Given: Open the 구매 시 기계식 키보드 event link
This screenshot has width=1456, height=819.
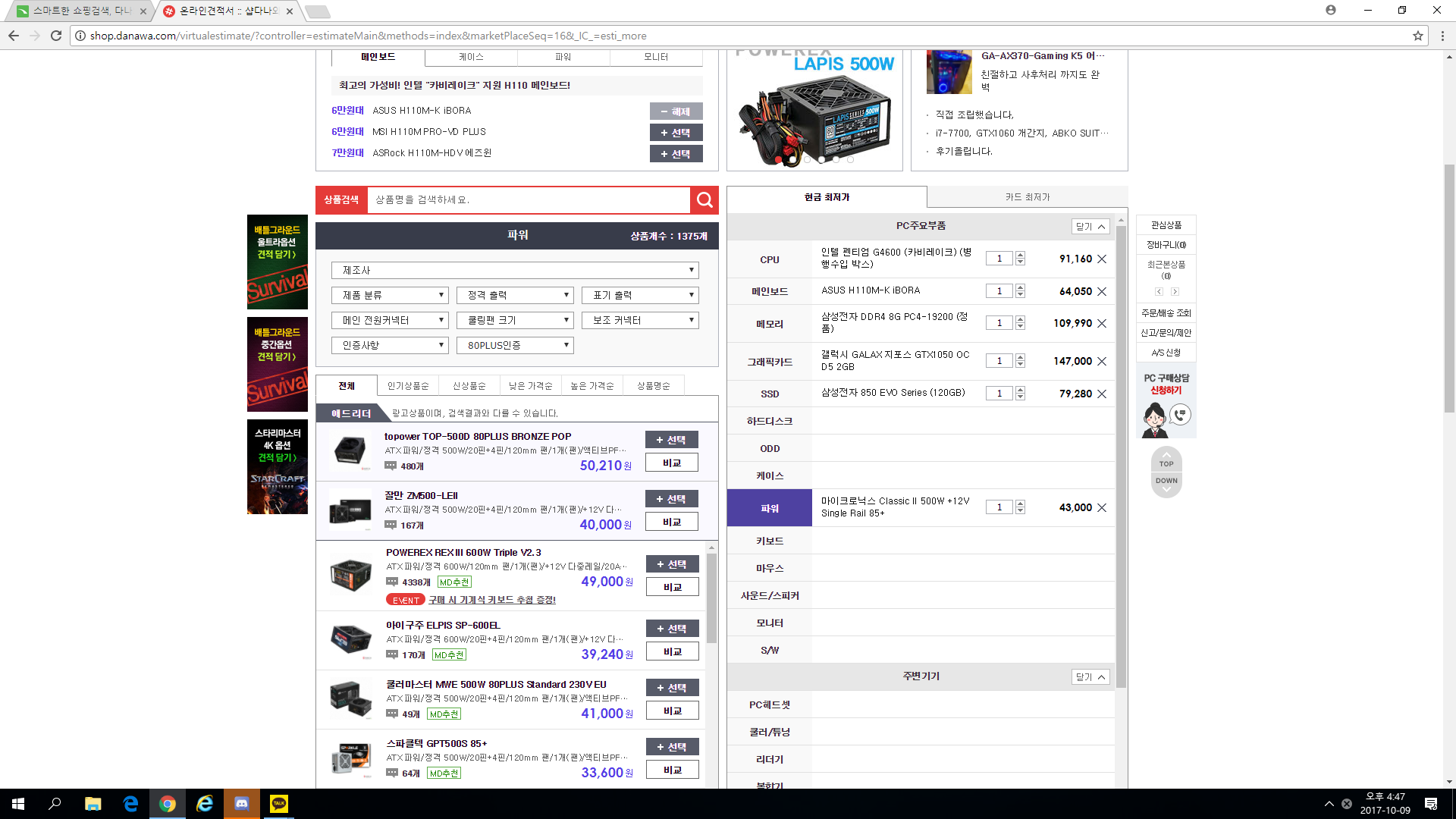Looking at the screenshot, I should pos(492,601).
